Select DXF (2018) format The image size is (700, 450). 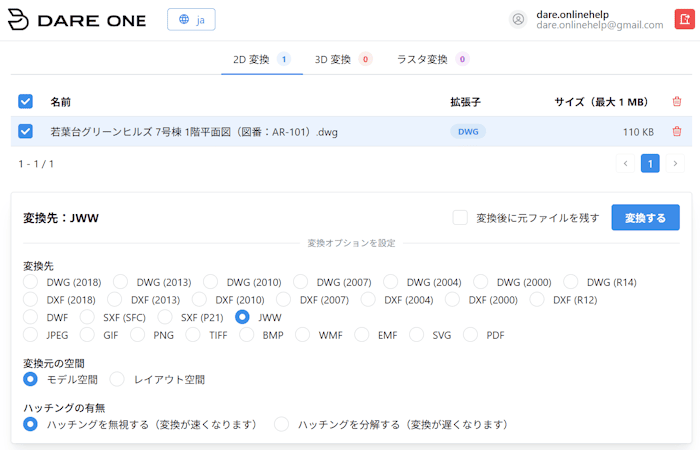pos(30,300)
